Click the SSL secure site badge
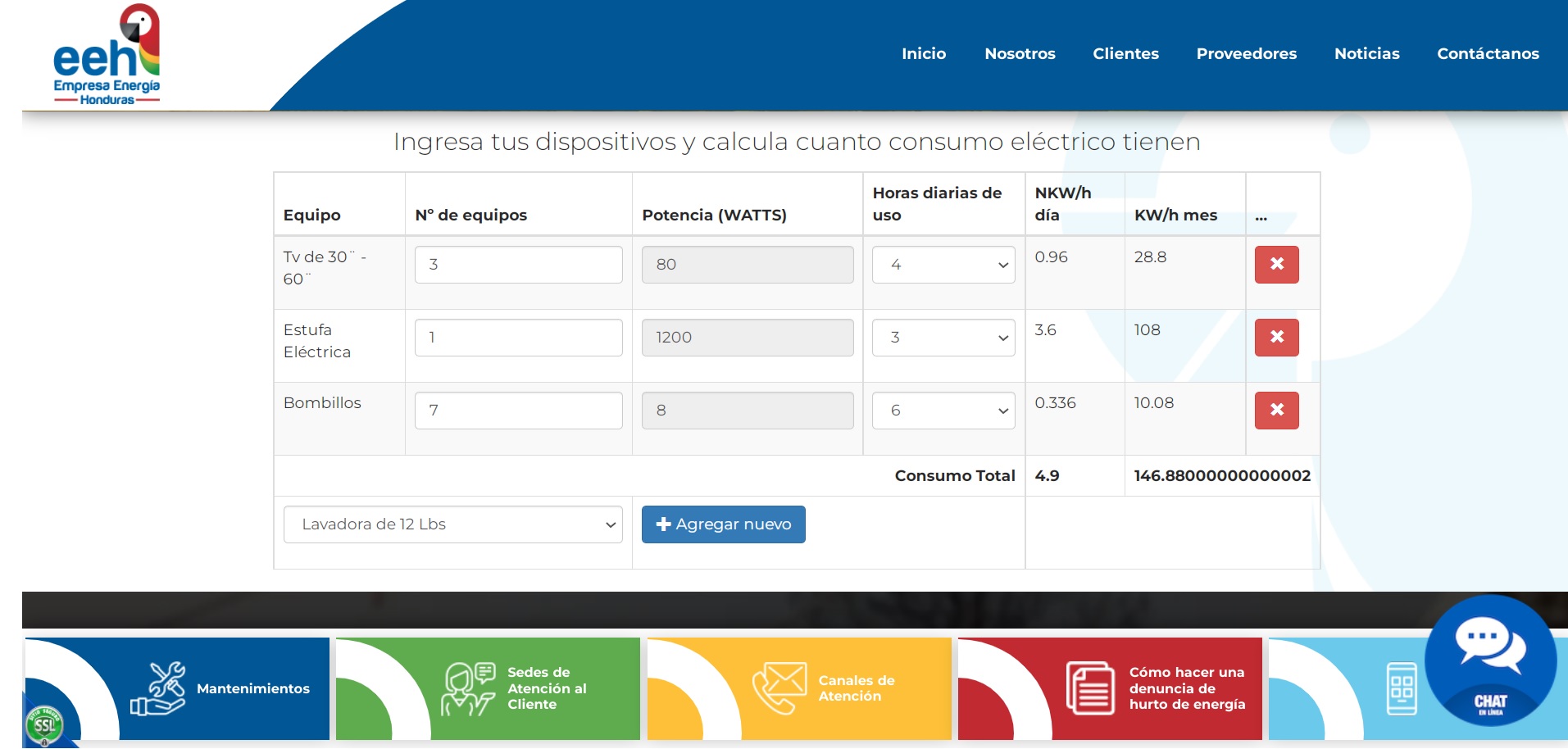This screenshot has width=1568, height=749. (44, 725)
